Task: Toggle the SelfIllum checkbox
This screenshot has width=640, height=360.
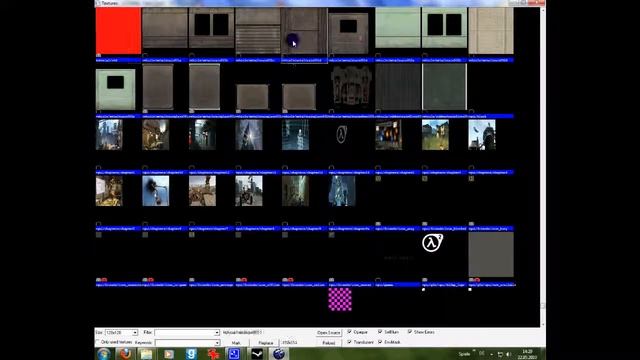Action: (x=380, y=332)
